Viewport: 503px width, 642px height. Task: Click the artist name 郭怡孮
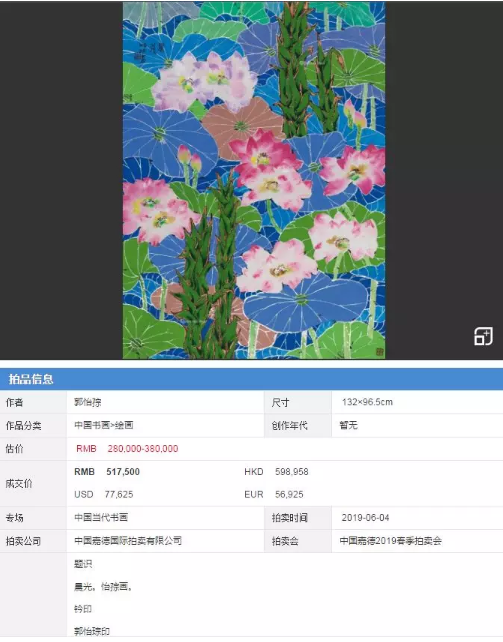click(x=88, y=402)
